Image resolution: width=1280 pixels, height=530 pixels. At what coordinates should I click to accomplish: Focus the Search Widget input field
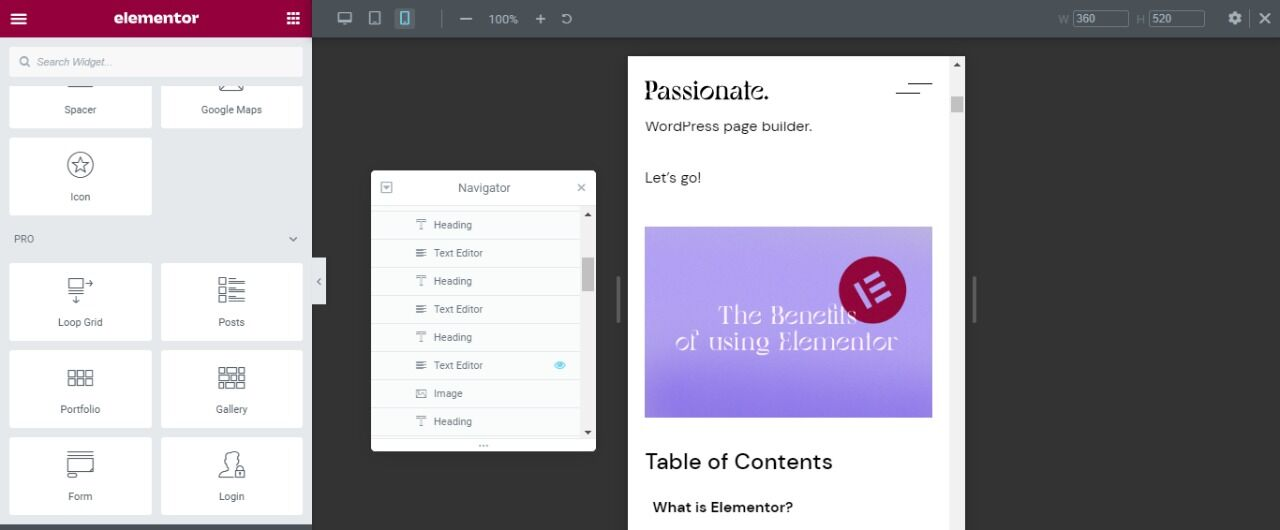tap(156, 62)
